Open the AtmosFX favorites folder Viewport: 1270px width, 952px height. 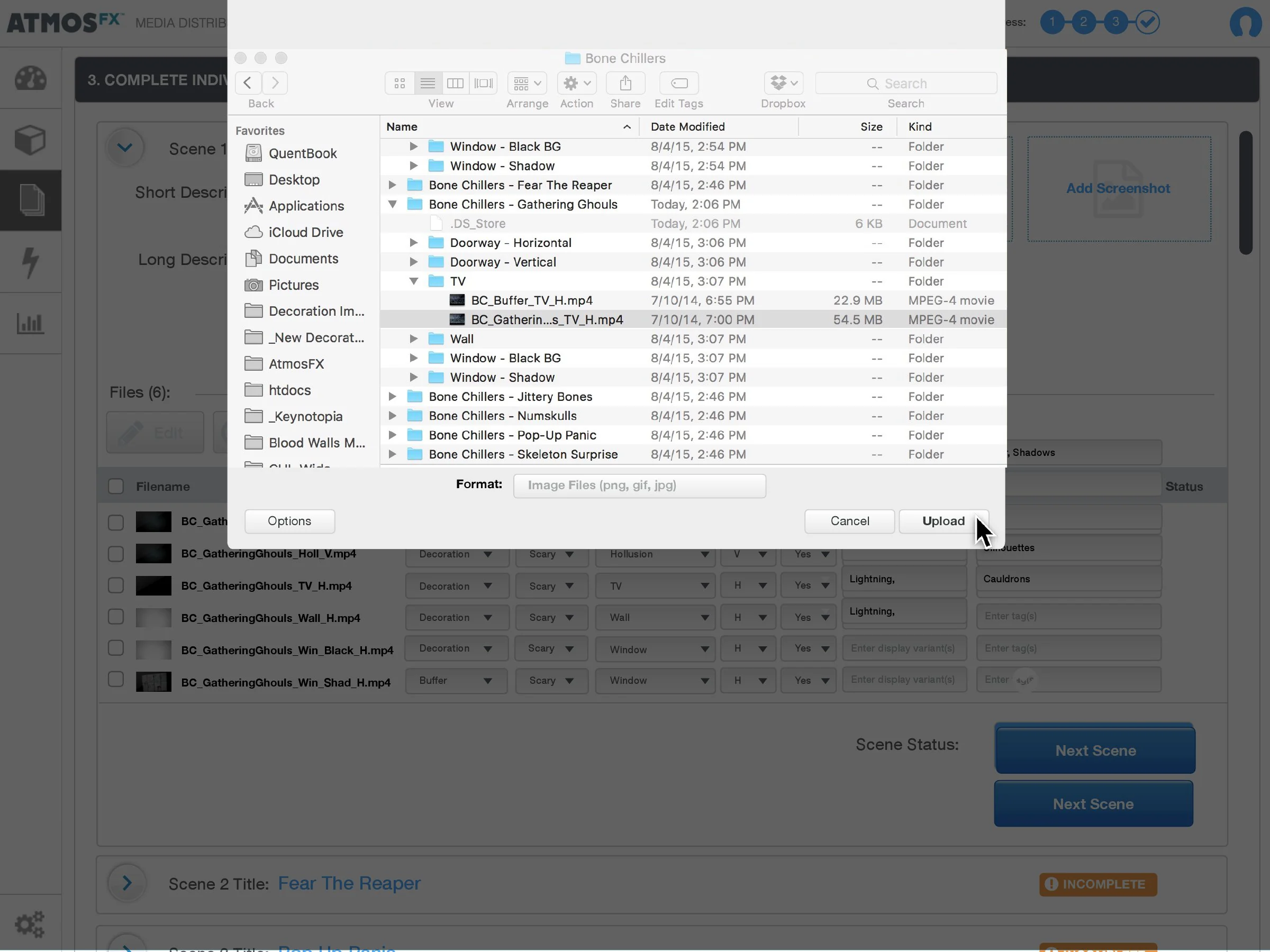284,364
